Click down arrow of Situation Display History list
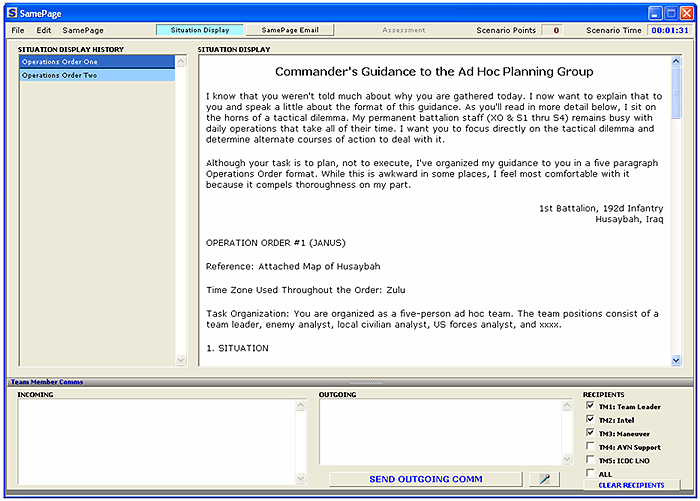 click(181, 360)
